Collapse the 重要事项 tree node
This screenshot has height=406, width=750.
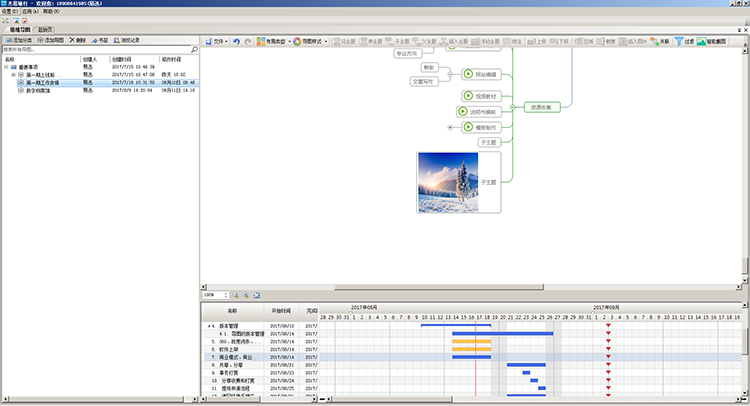pos(6,66)
